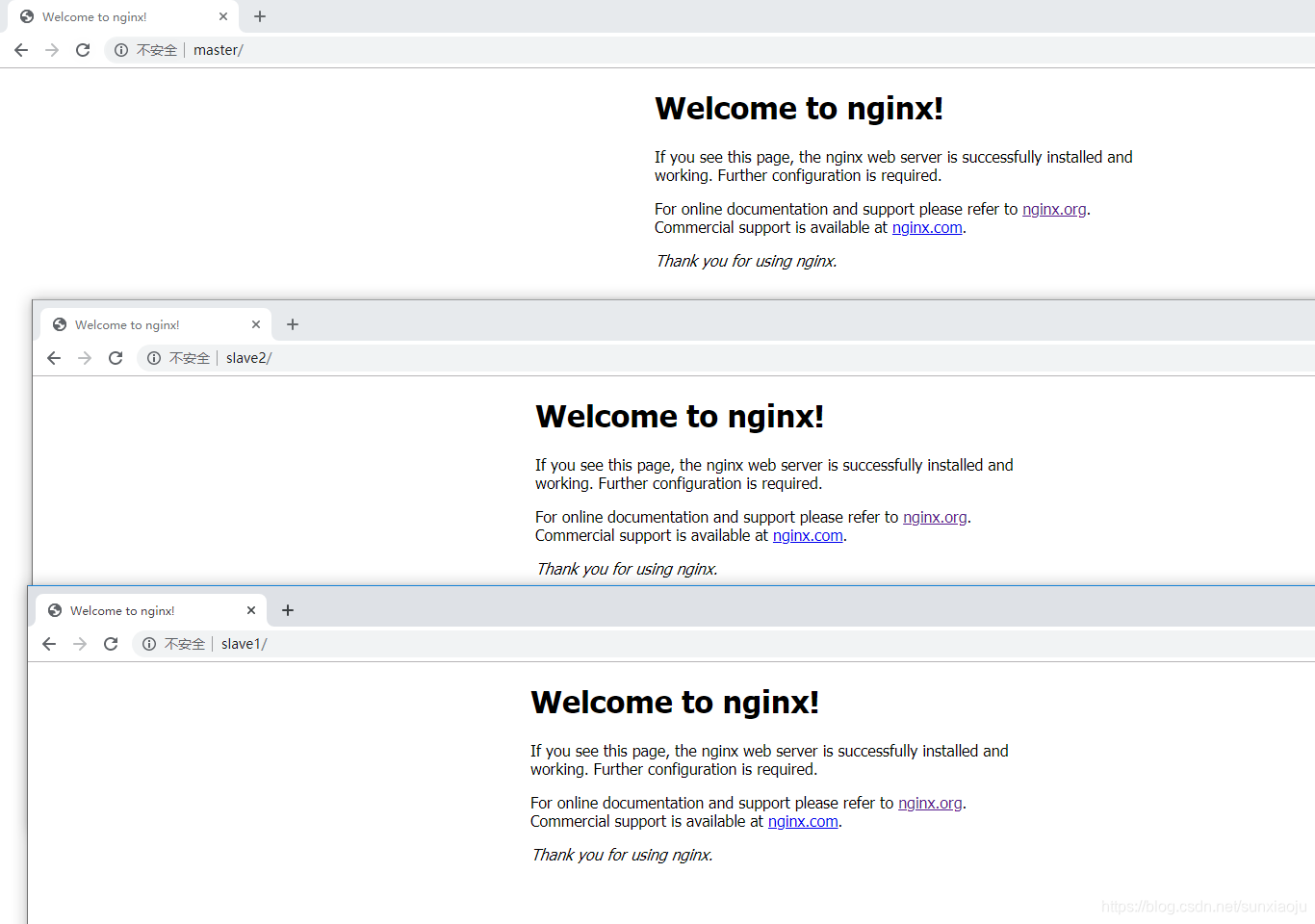Screen dimensions: 1315x924
Task: Open nginx.org link on slave2 page
Action: pyautogui.click(x=935, y=517)
